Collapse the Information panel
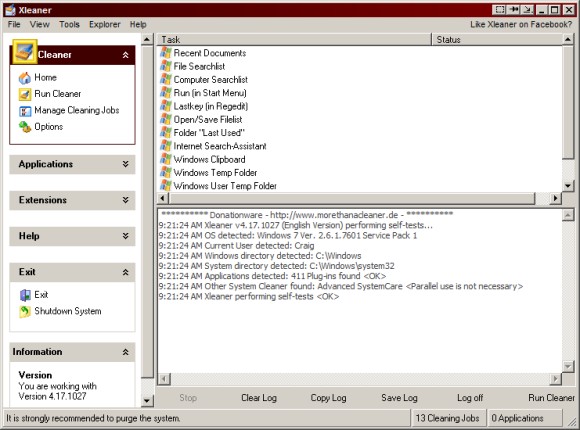This screenshot has width=580, height=430. 125,352
